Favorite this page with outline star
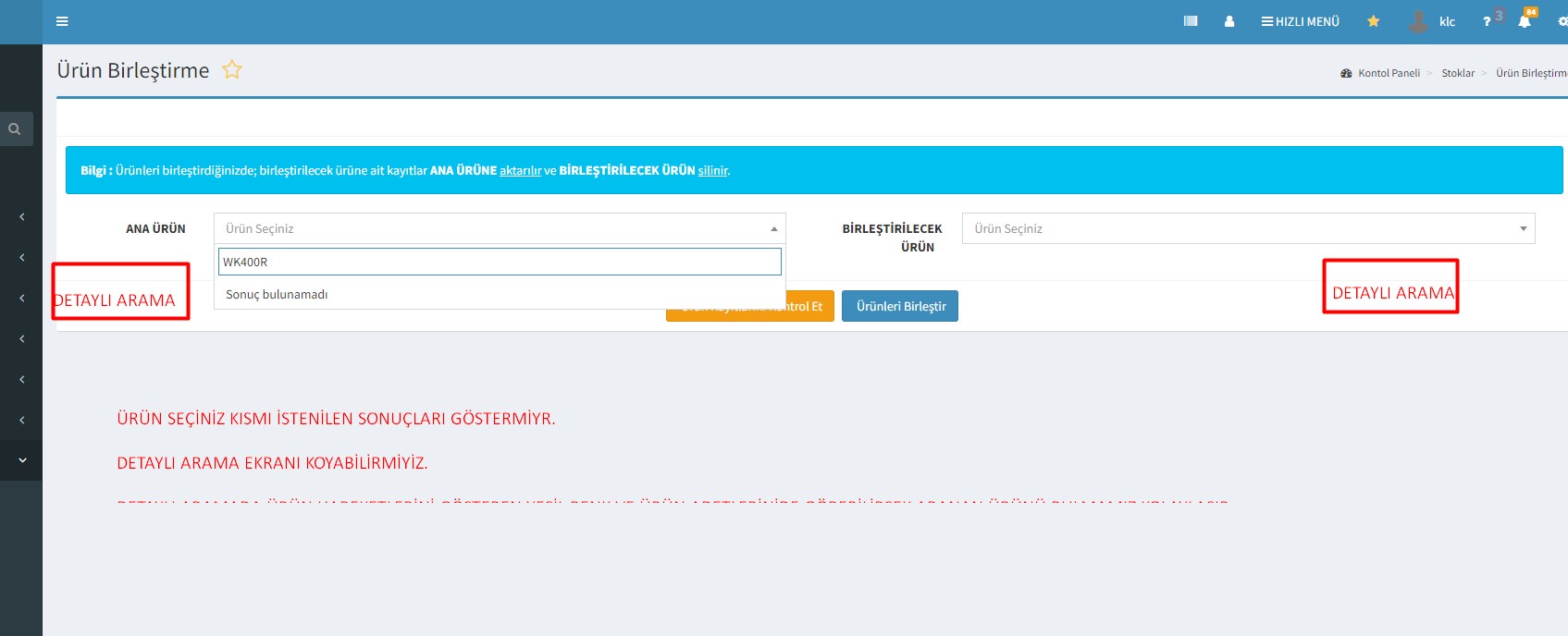 (232, 70)
